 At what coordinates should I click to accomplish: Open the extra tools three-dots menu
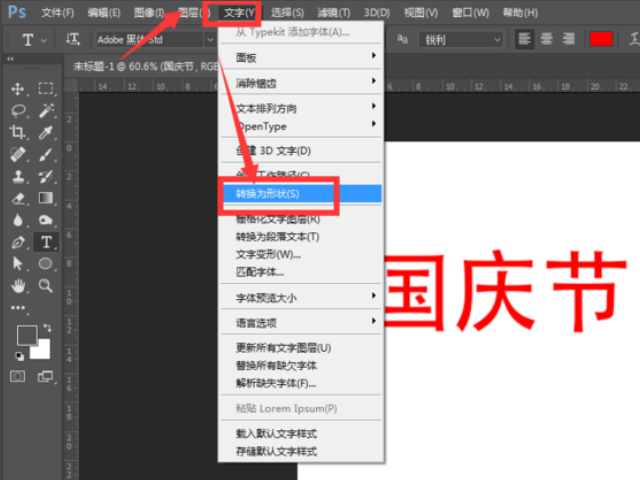click(x=18, y=308)
